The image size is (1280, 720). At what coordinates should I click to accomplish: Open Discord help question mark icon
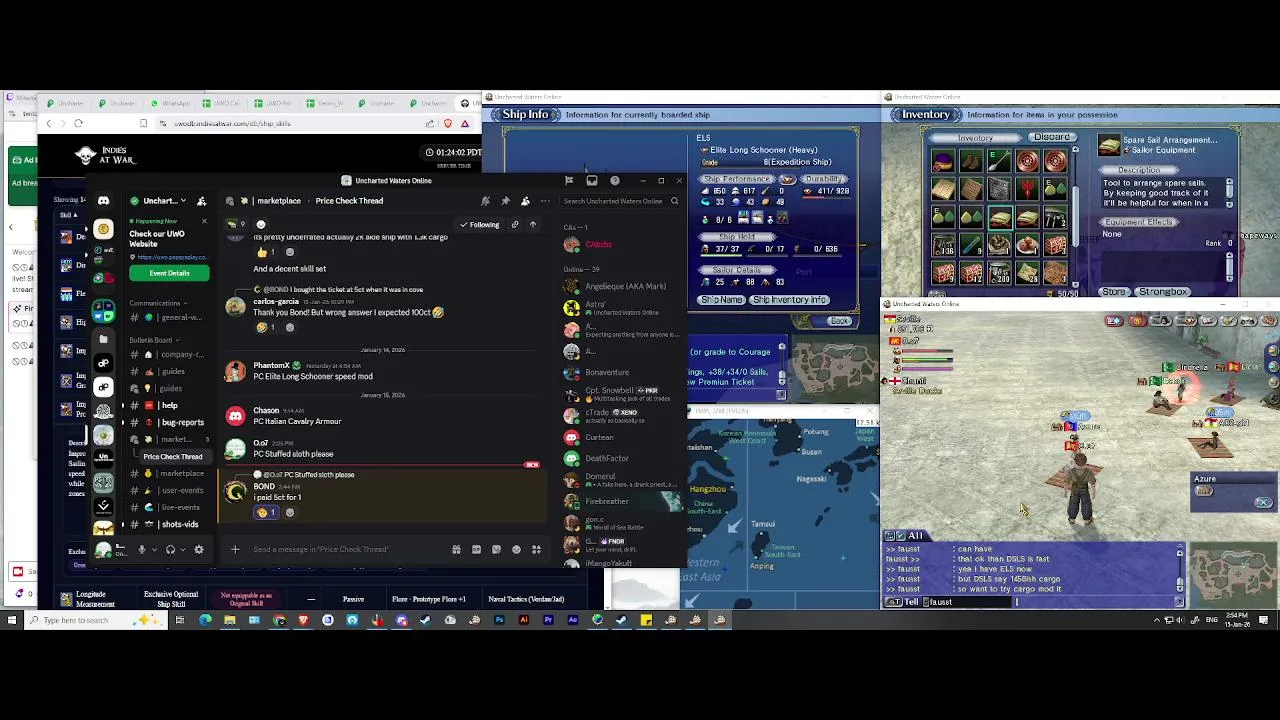(x=615, y=181)
